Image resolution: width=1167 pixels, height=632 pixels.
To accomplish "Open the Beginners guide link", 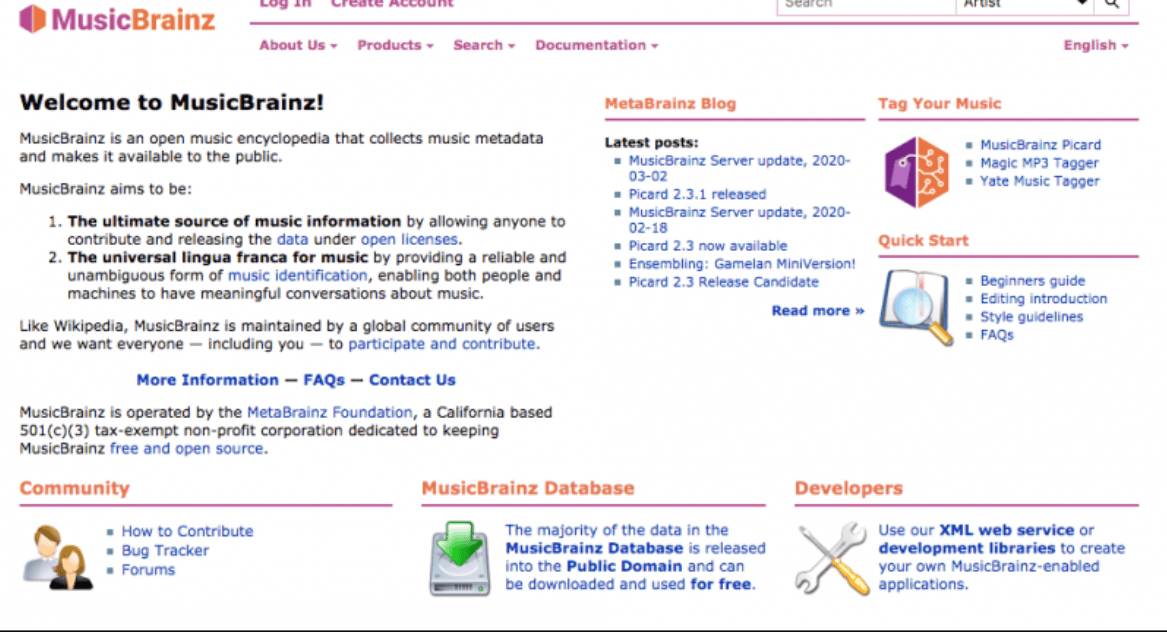I will (x=1032, y=281).
